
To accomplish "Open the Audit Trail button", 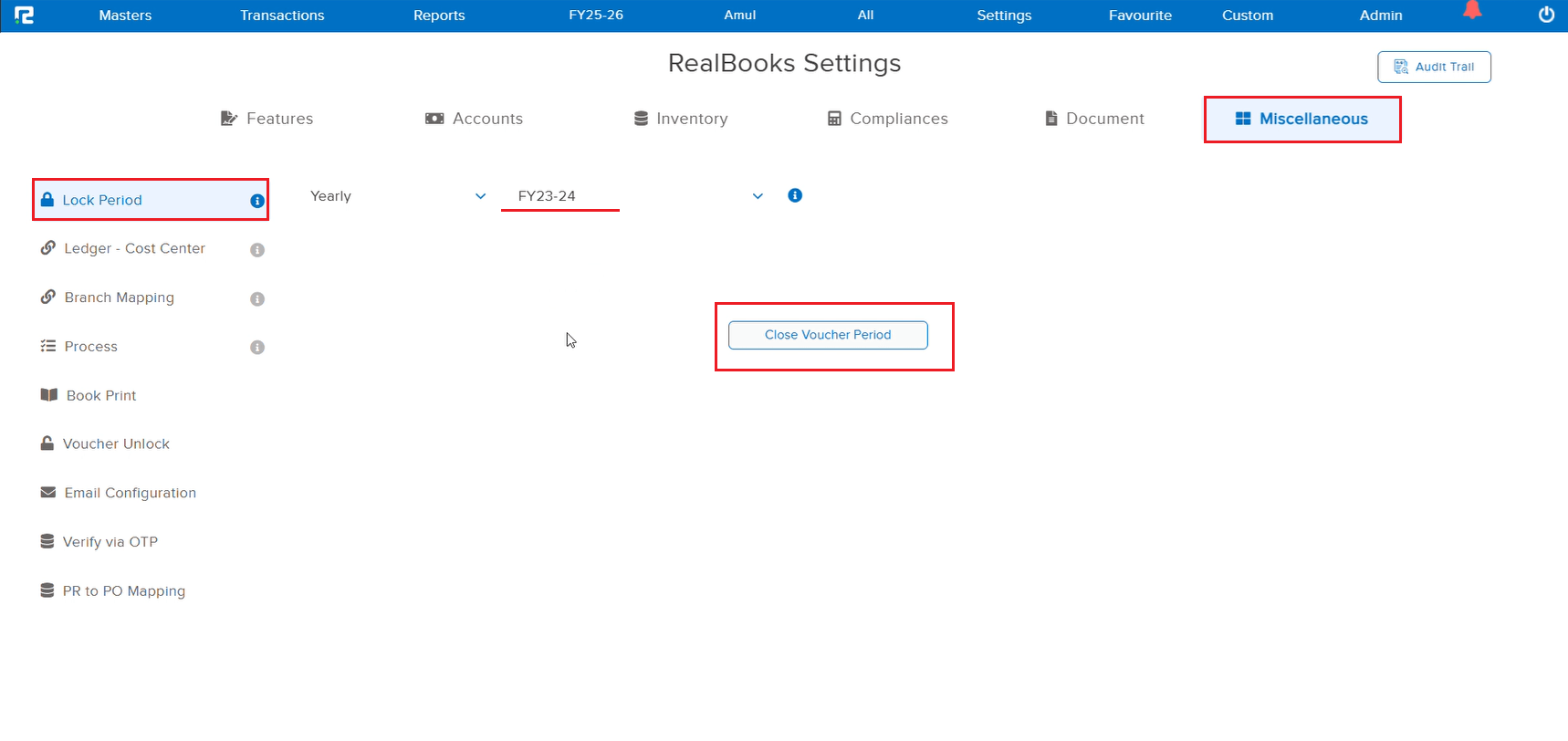I will pyautogui.click(x=1434, y=67).
